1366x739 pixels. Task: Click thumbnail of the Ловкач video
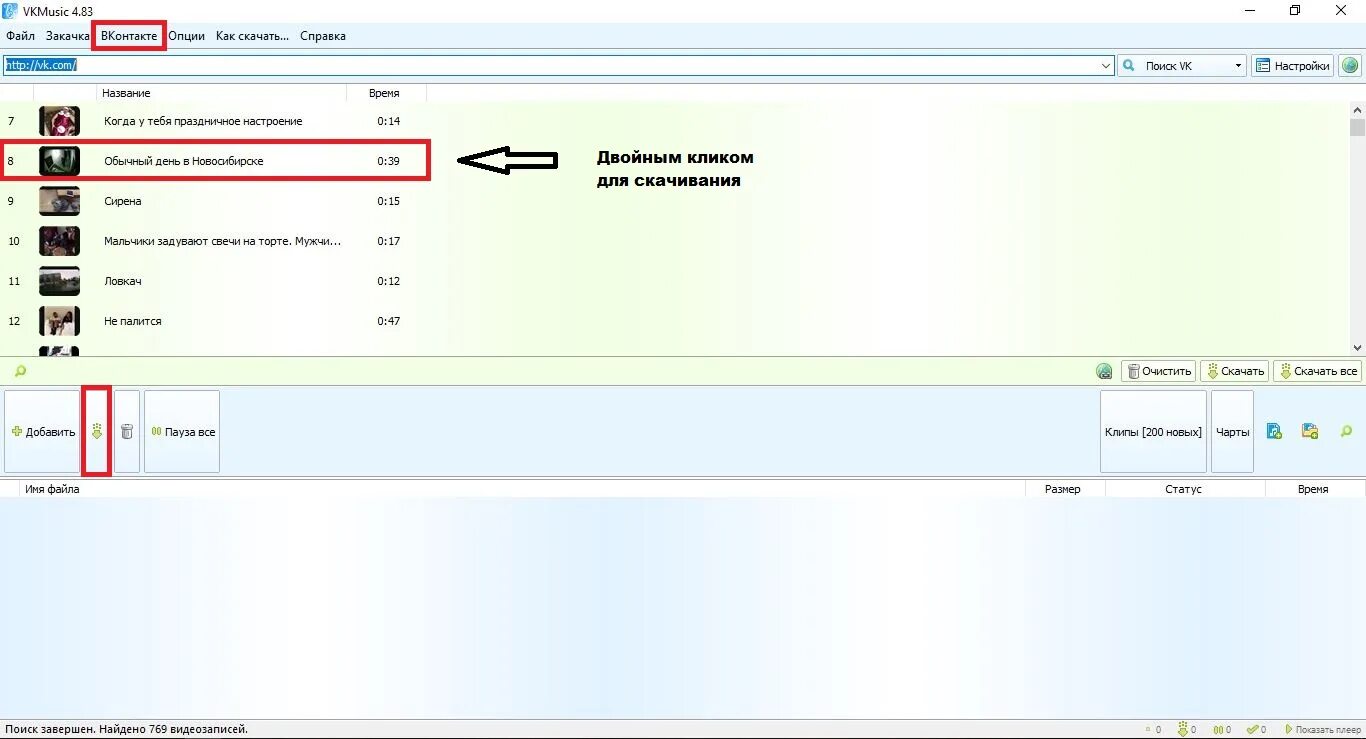(x=59, y=281)
